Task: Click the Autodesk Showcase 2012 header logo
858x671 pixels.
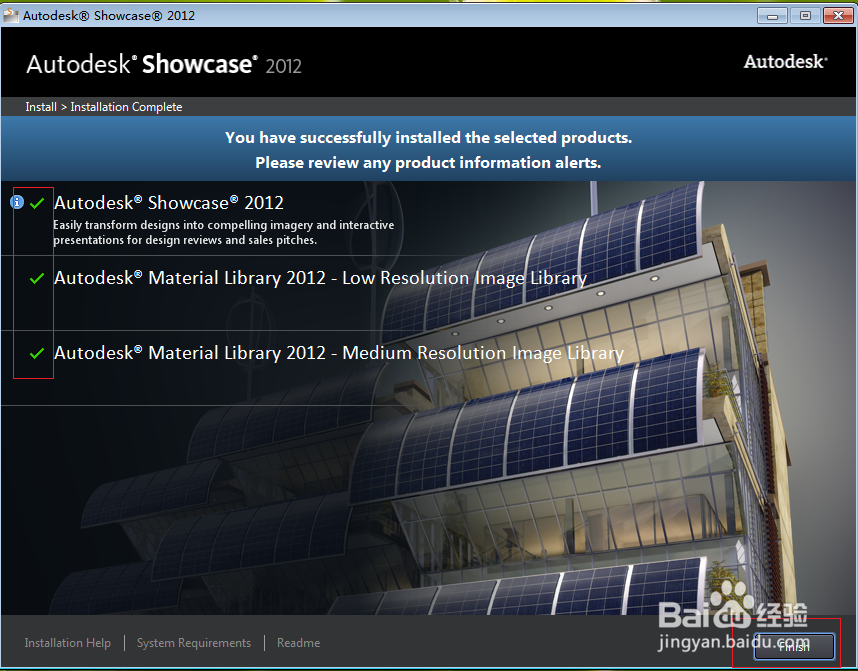Action: tap(164, 65)
